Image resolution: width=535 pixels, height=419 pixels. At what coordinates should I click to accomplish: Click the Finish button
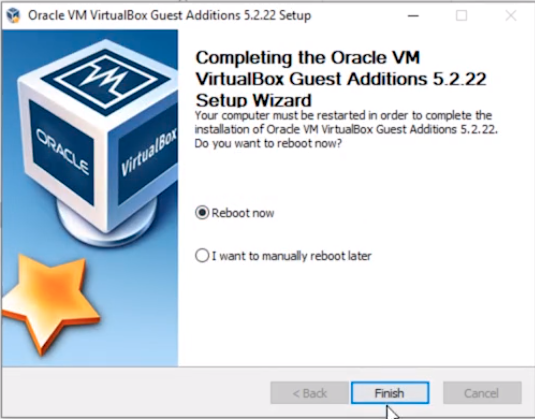pos(390,393)
